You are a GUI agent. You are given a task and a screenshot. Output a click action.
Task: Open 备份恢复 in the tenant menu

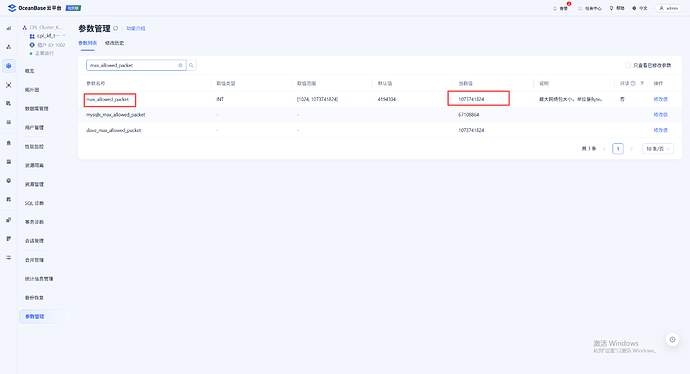[34, 298]
